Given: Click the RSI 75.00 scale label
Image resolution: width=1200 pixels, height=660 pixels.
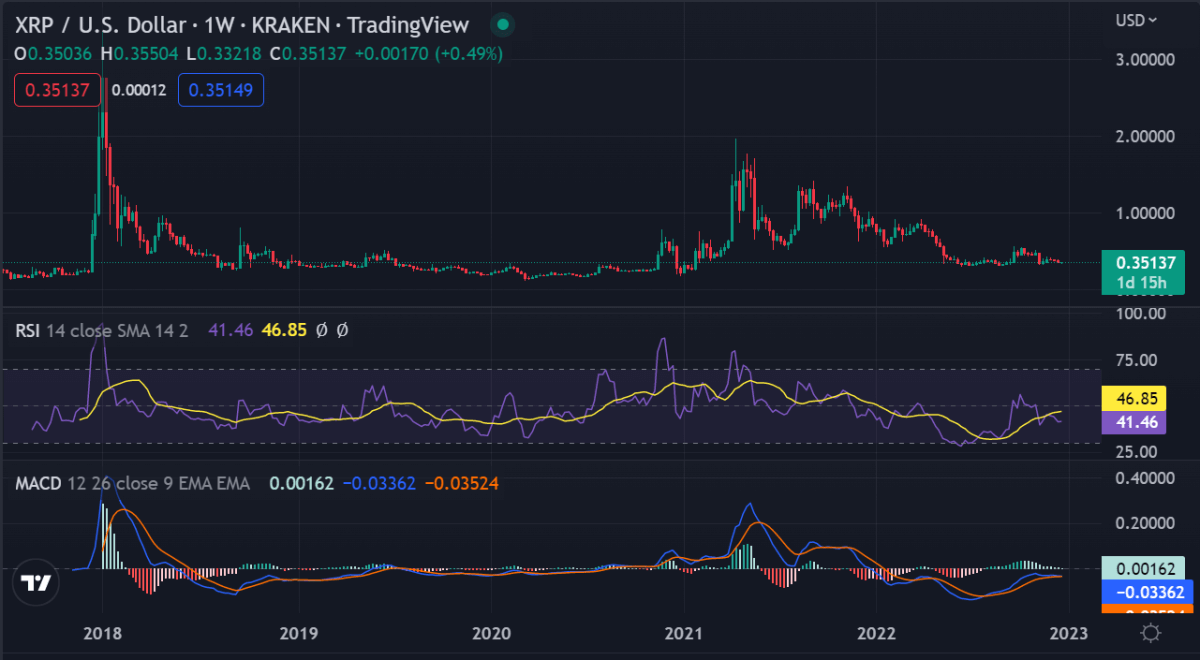Looking at the screenshot, I should [1138, 361].
